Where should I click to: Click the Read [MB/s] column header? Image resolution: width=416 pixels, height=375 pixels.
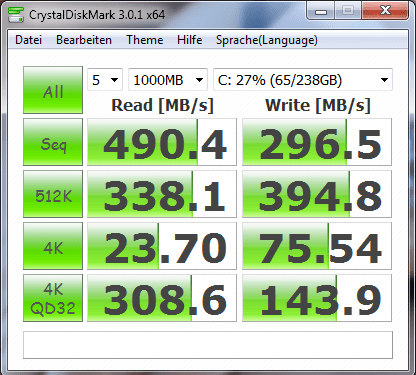pos(162,105)
